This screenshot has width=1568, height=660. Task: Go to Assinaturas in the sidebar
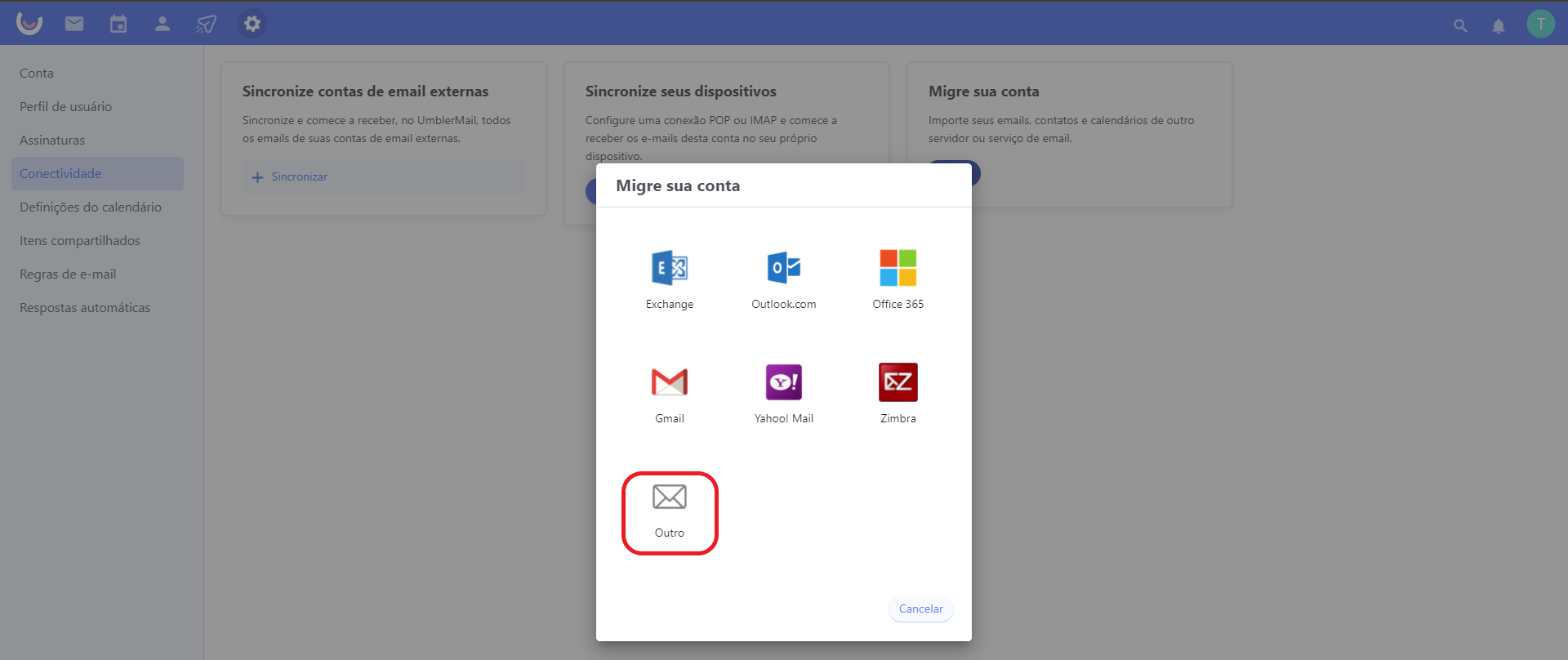click(52, 140)
